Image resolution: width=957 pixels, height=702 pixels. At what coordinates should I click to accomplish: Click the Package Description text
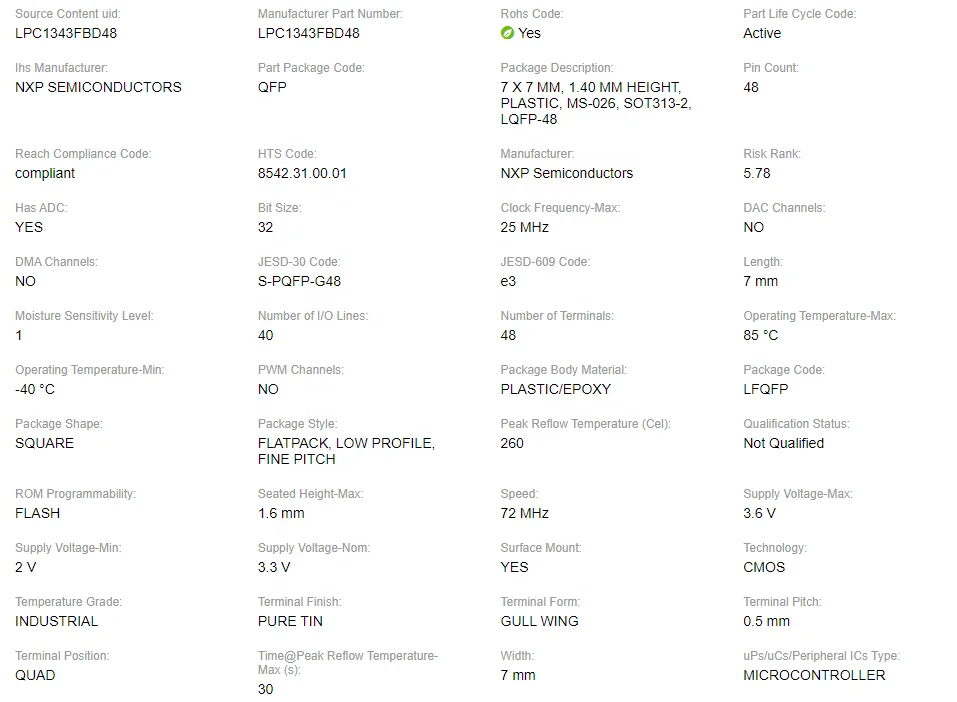[596, 103]
